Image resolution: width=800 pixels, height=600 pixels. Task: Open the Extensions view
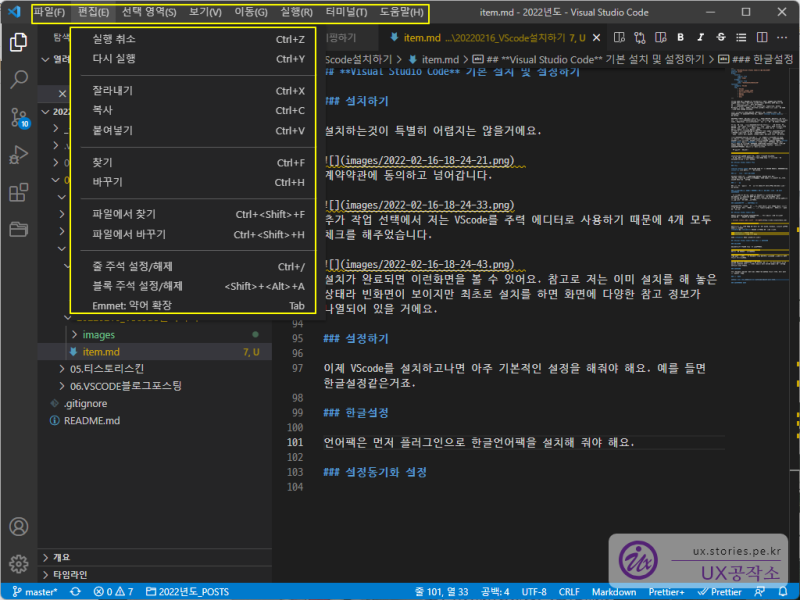pos(18,192)
